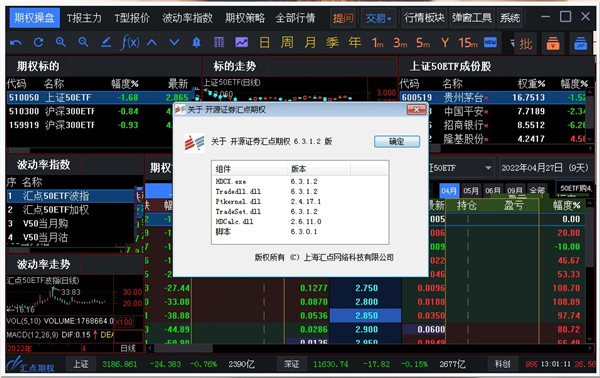Open the small toolbar filter arrow beside 批
Image resolution: width=600 pixels, height=378 pixels.
(x=512, y=43)
